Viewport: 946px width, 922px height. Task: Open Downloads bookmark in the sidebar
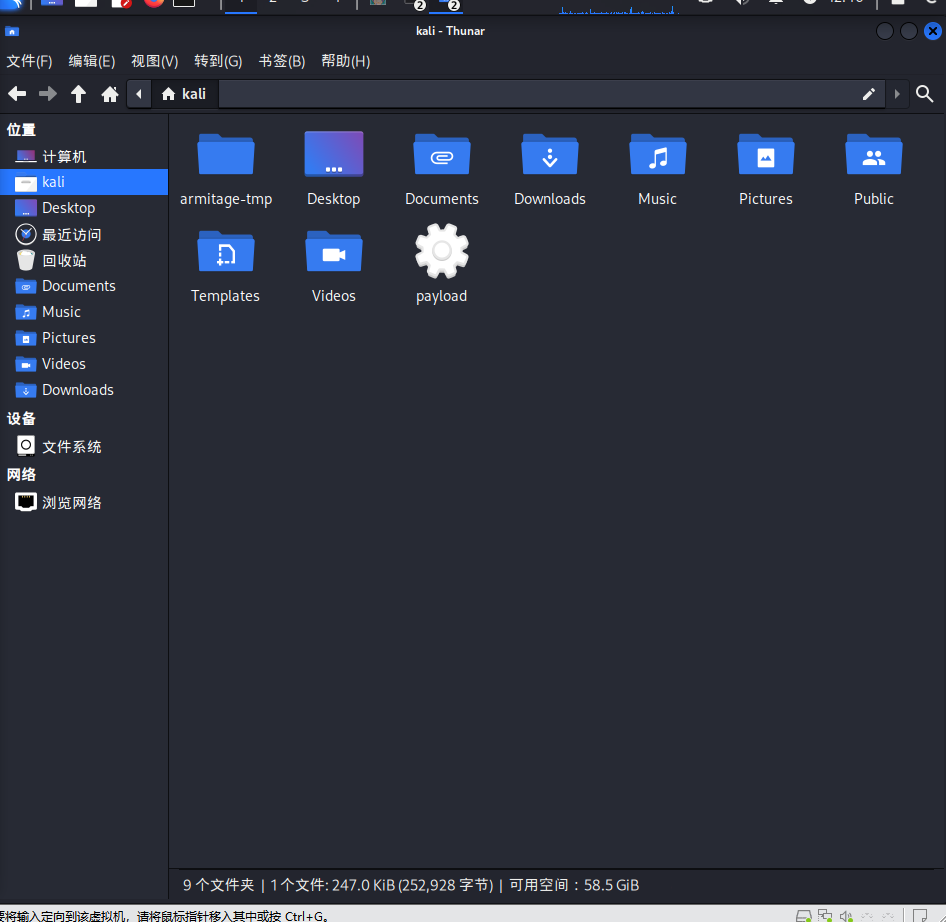point(84,390)
